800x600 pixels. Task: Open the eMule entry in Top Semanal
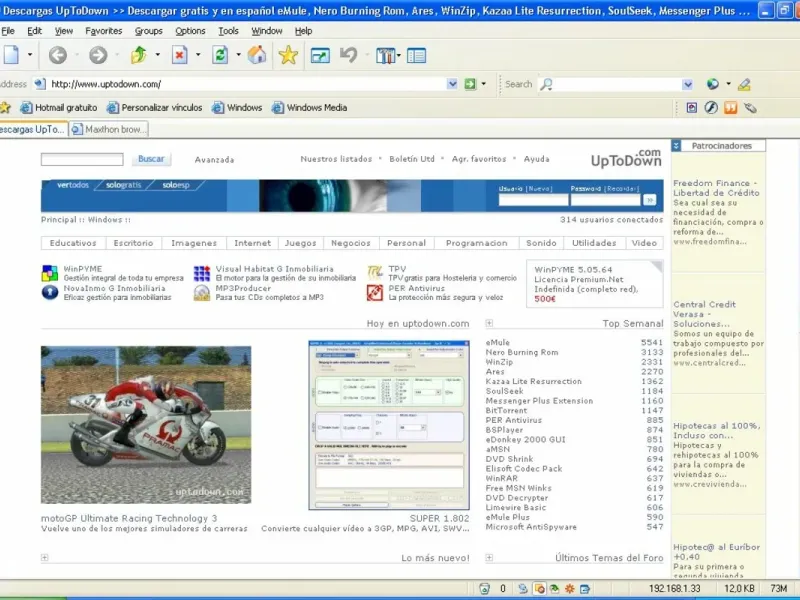coord(498,342)
